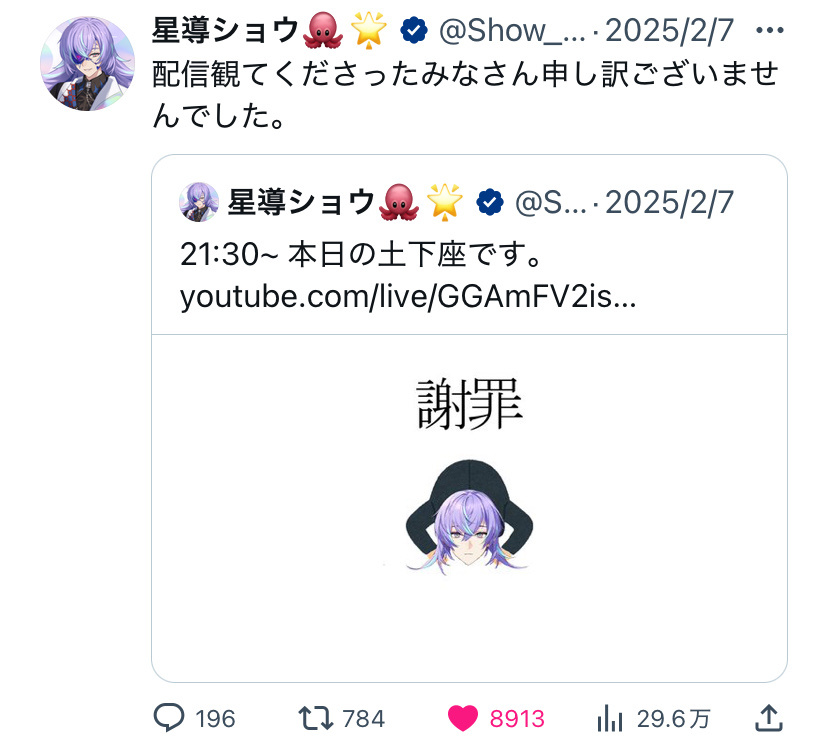Click the @Show_... handle

pyautogui.click(x=512, y=30)
